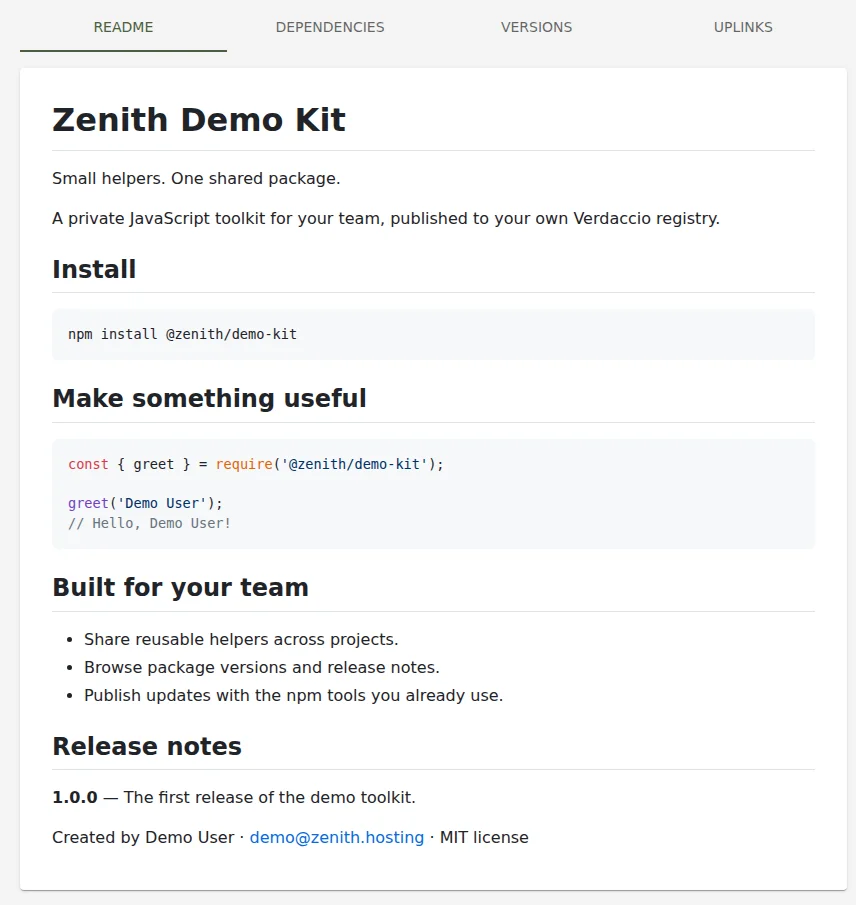The height and width of the screenshot is (905, 856).
Task: Click the npm install @zenith/demo-kit command
Action: (182, 334)
